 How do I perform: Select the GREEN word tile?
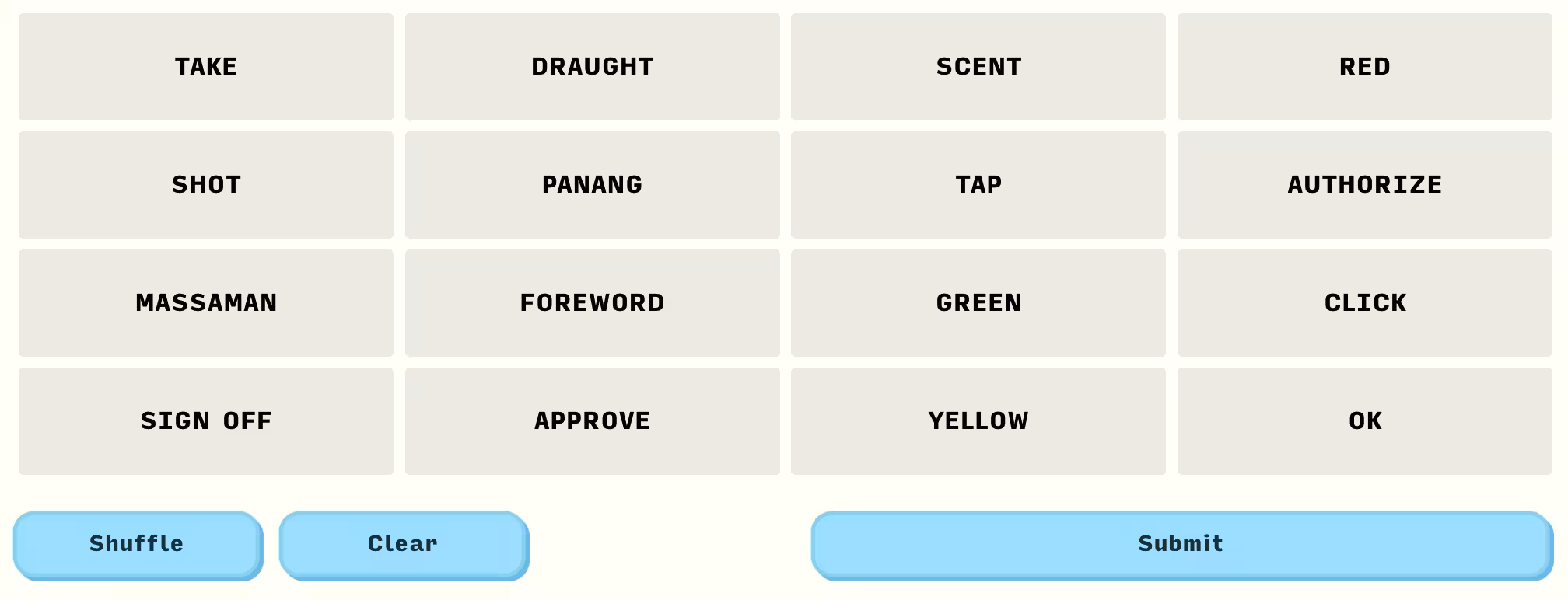pos(978,303)
